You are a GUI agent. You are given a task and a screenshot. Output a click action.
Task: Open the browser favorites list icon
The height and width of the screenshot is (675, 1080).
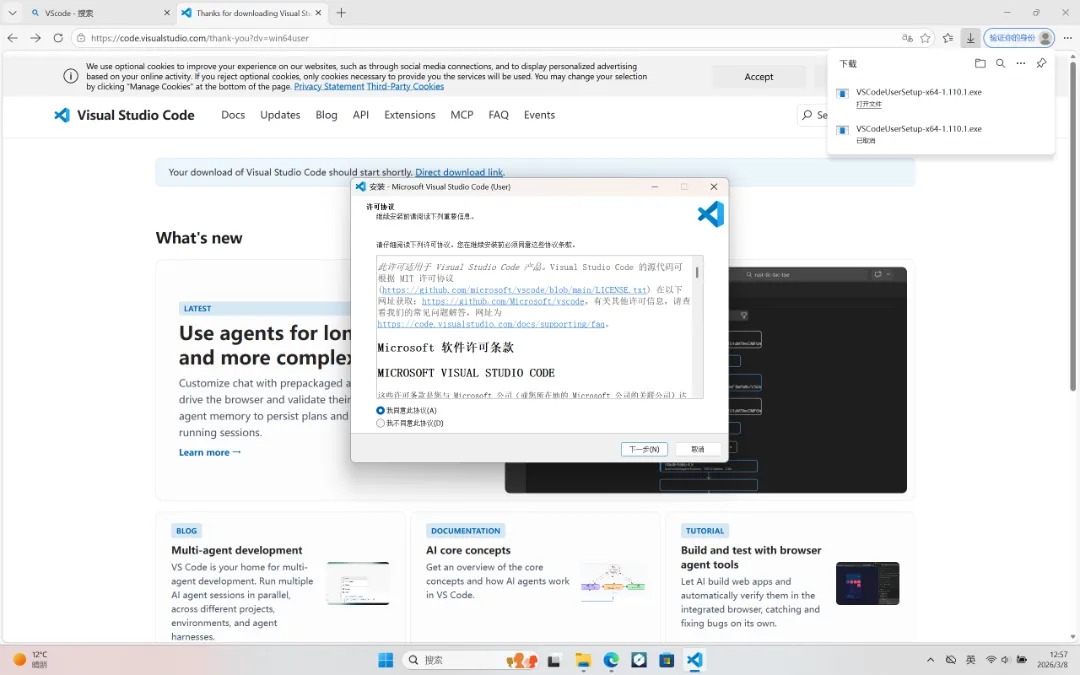(948, 38)
